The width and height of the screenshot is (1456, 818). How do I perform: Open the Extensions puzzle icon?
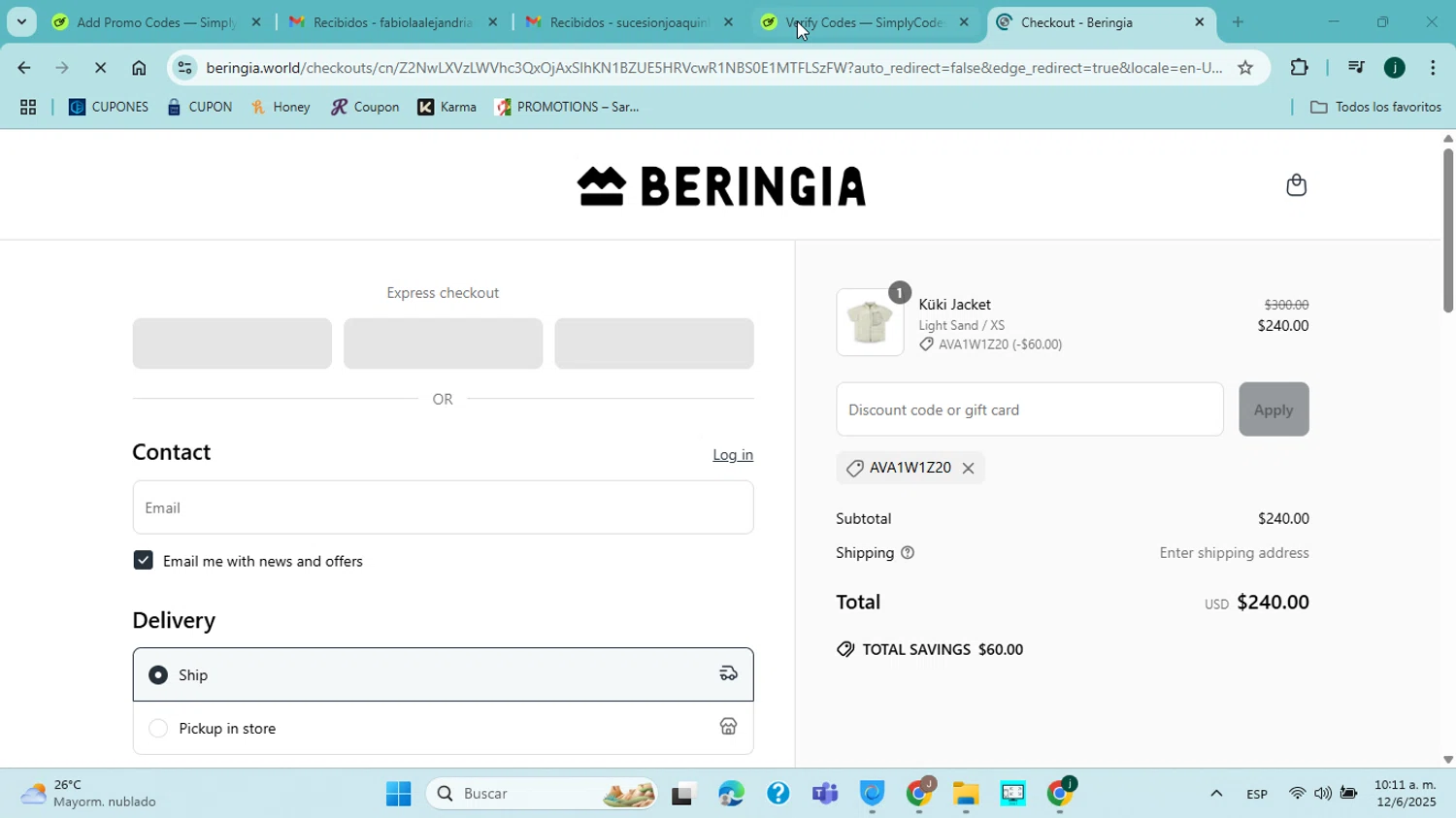[x=1299, y=68]
